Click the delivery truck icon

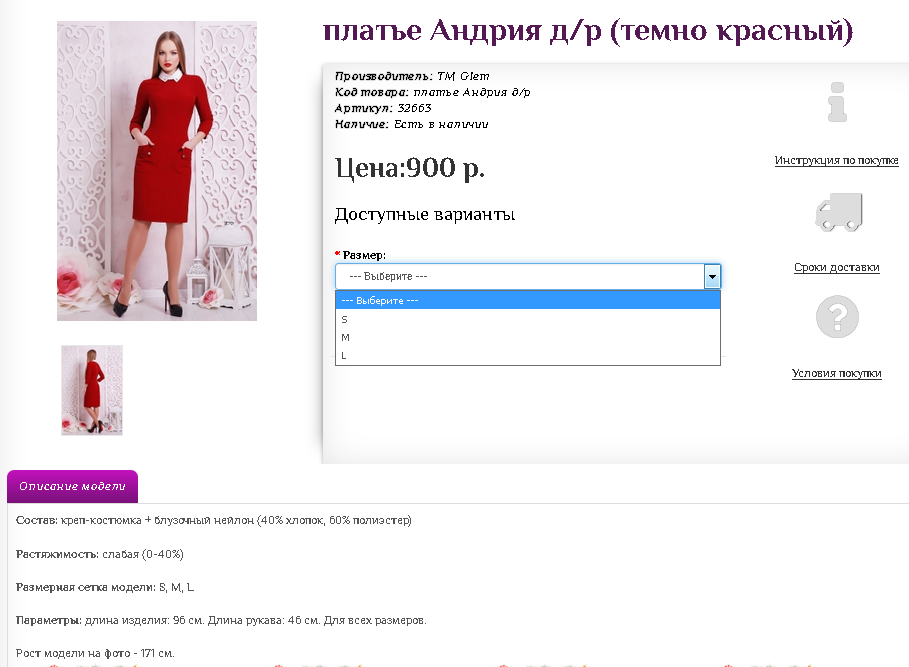(x=839, y=212)
